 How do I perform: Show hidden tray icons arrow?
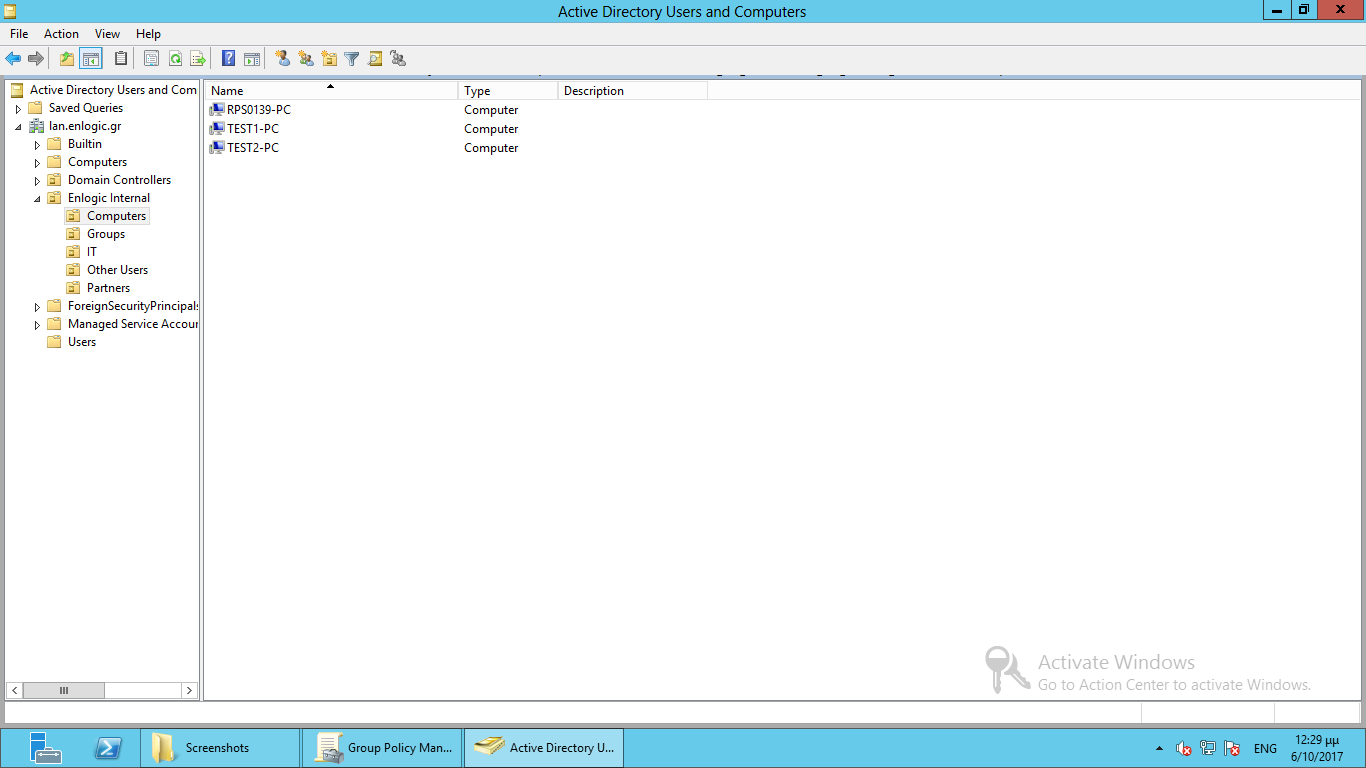click(1159, 748)
